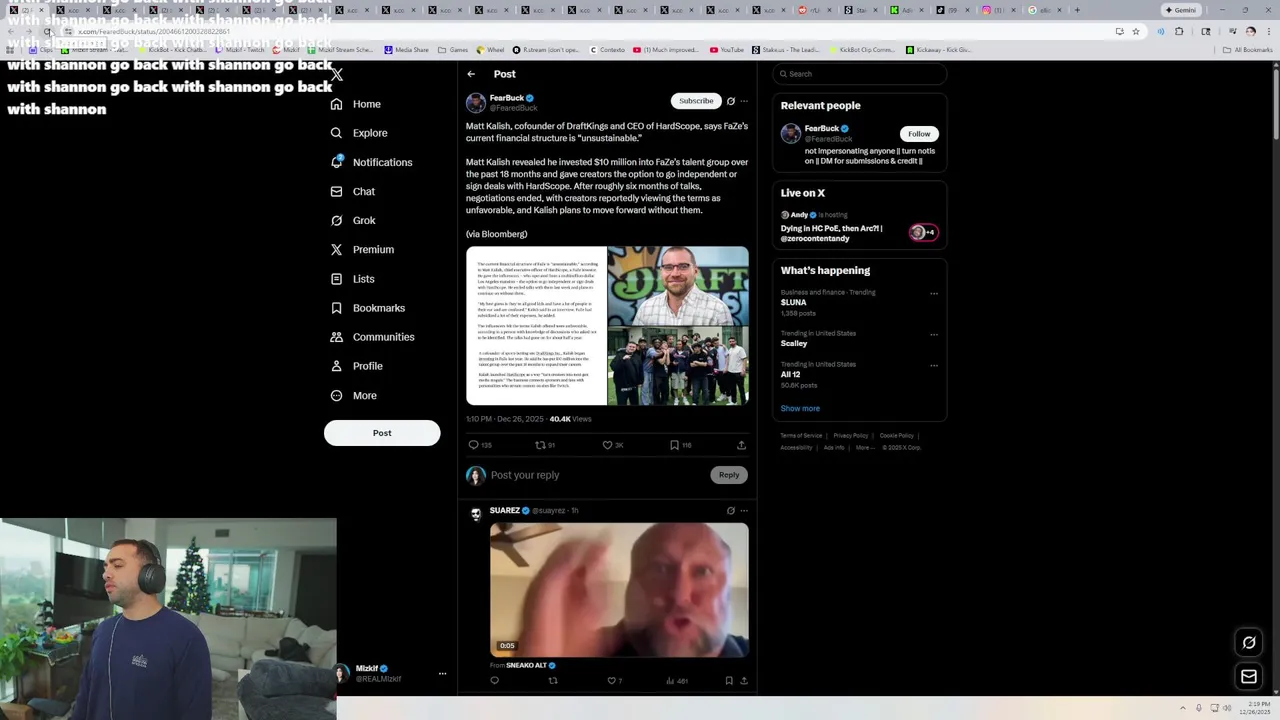This screenshot has width=1280, height=720.
Task: Open the Contexto bookmark
Action: (607, 50)
